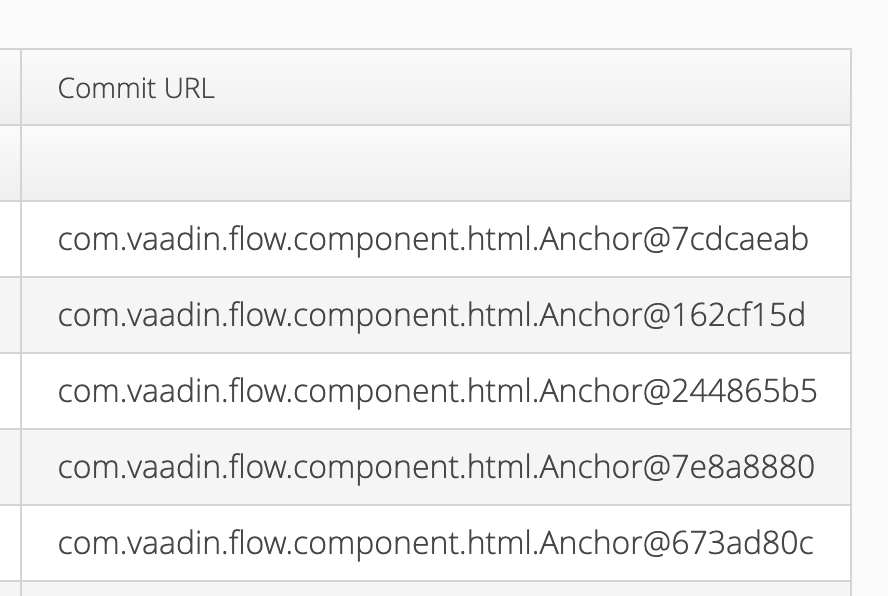Select the row with Anchor@7e8a8880
This screenshot has height=596, width=888.
(x=436, y=467)
